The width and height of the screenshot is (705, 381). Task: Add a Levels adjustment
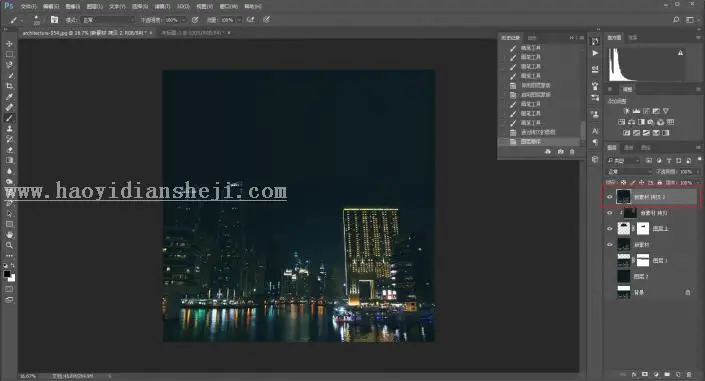636,111
